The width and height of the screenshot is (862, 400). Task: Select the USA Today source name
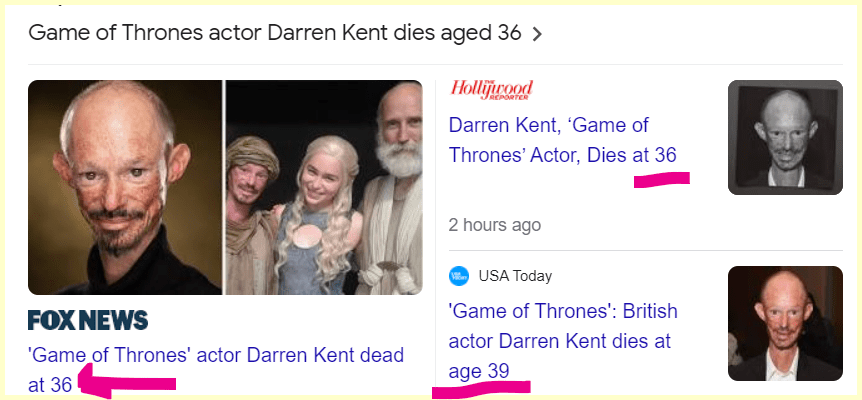(x=515, y=276)
